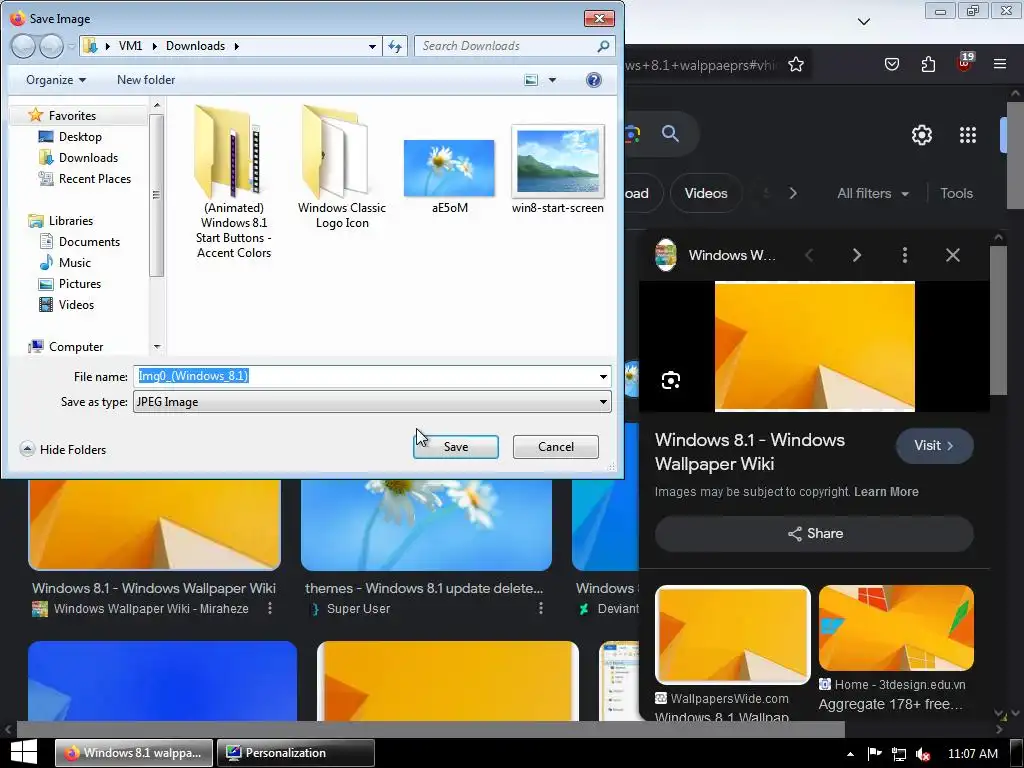Viewport: 1024px width, 768px height.
Task: Expand the address bar history dropdown
Action: coord(372,46)
